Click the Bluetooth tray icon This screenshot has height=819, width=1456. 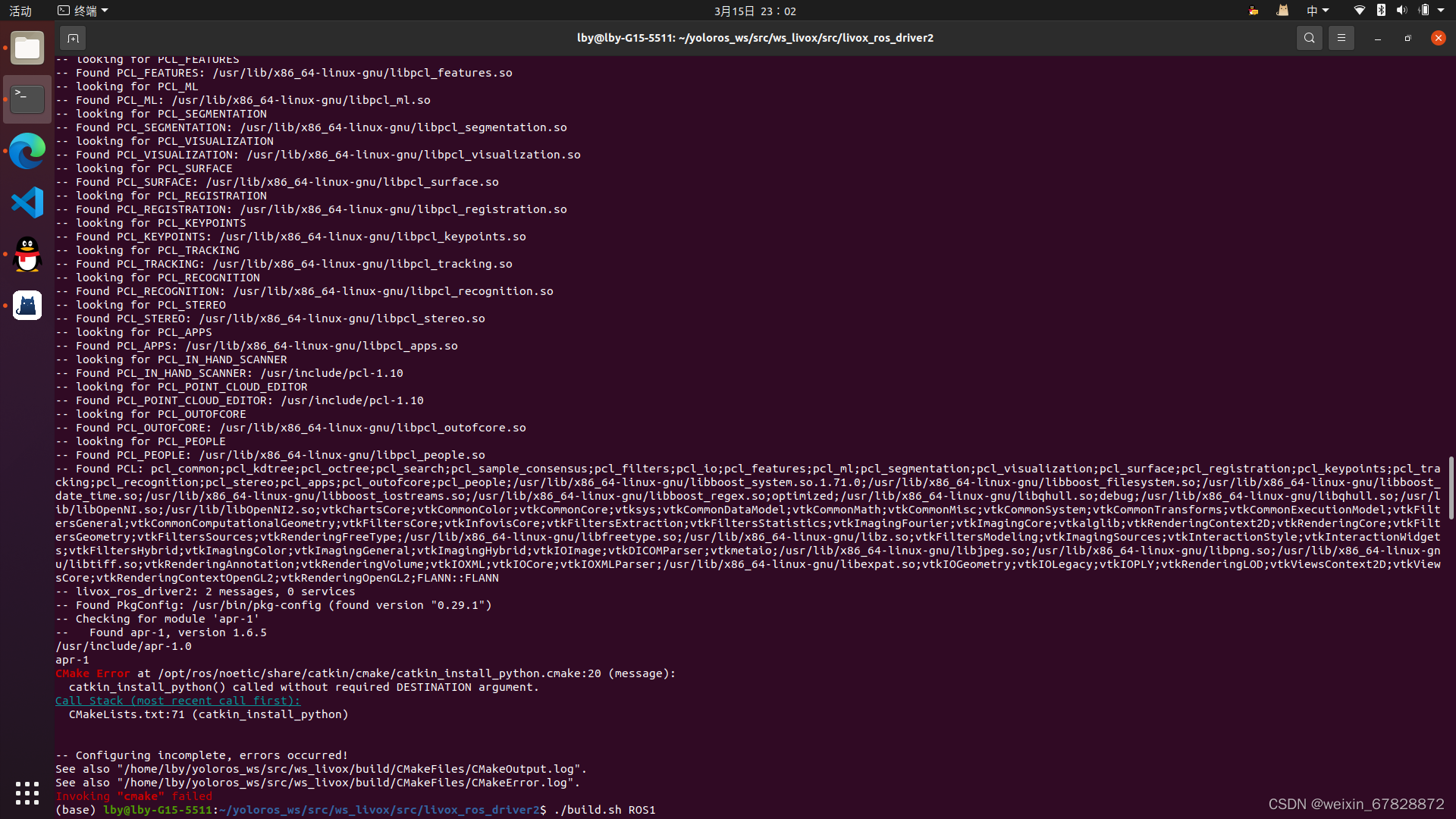pos(1381,11)
